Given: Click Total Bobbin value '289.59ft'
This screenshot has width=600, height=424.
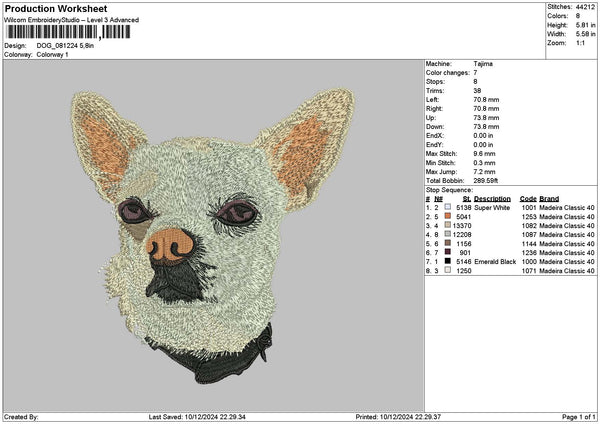Looking at the screenshot, I should coord(486,181).
